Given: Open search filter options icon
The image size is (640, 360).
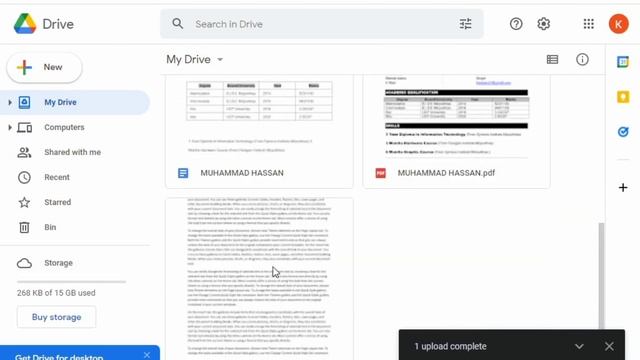Looking at the screenshot, I should pos(465,24).
